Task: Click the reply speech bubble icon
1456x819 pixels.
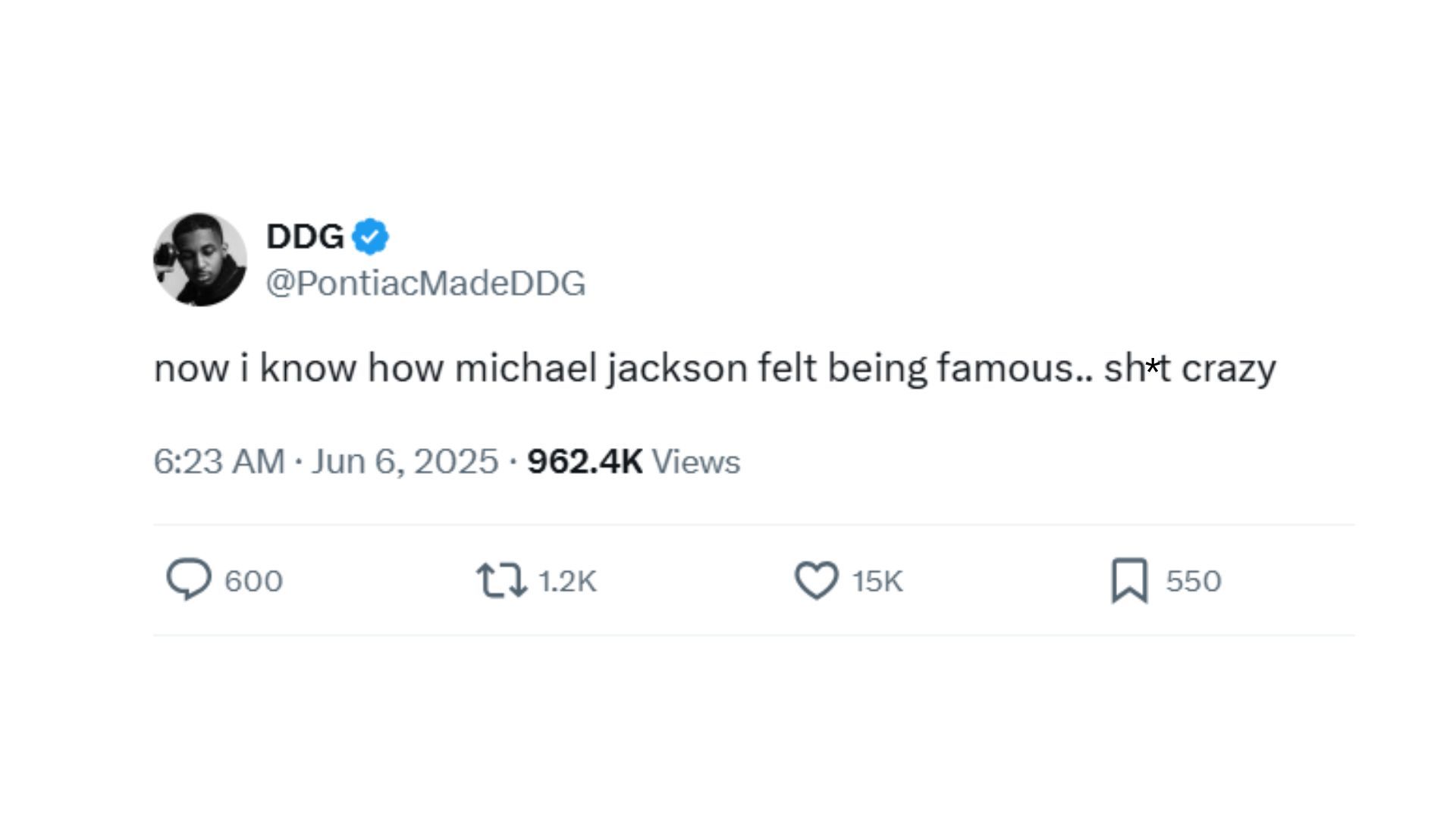Action: click(x=189, y=580)
